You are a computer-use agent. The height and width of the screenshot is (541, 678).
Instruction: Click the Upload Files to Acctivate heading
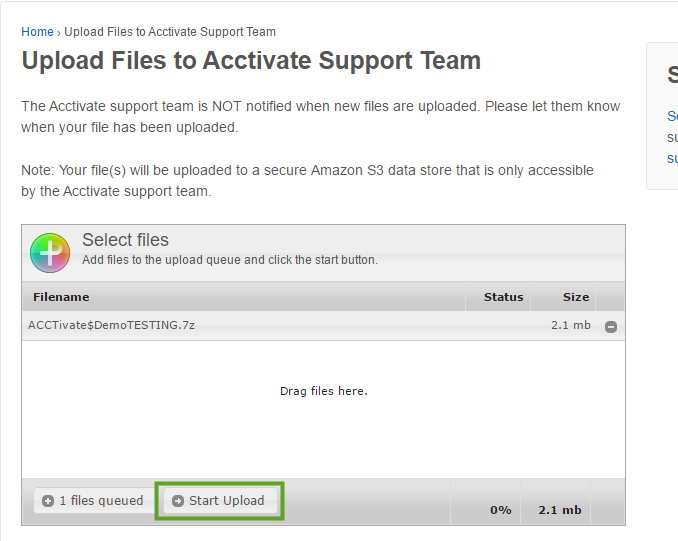pyautogui.click(x=251, y=60)
